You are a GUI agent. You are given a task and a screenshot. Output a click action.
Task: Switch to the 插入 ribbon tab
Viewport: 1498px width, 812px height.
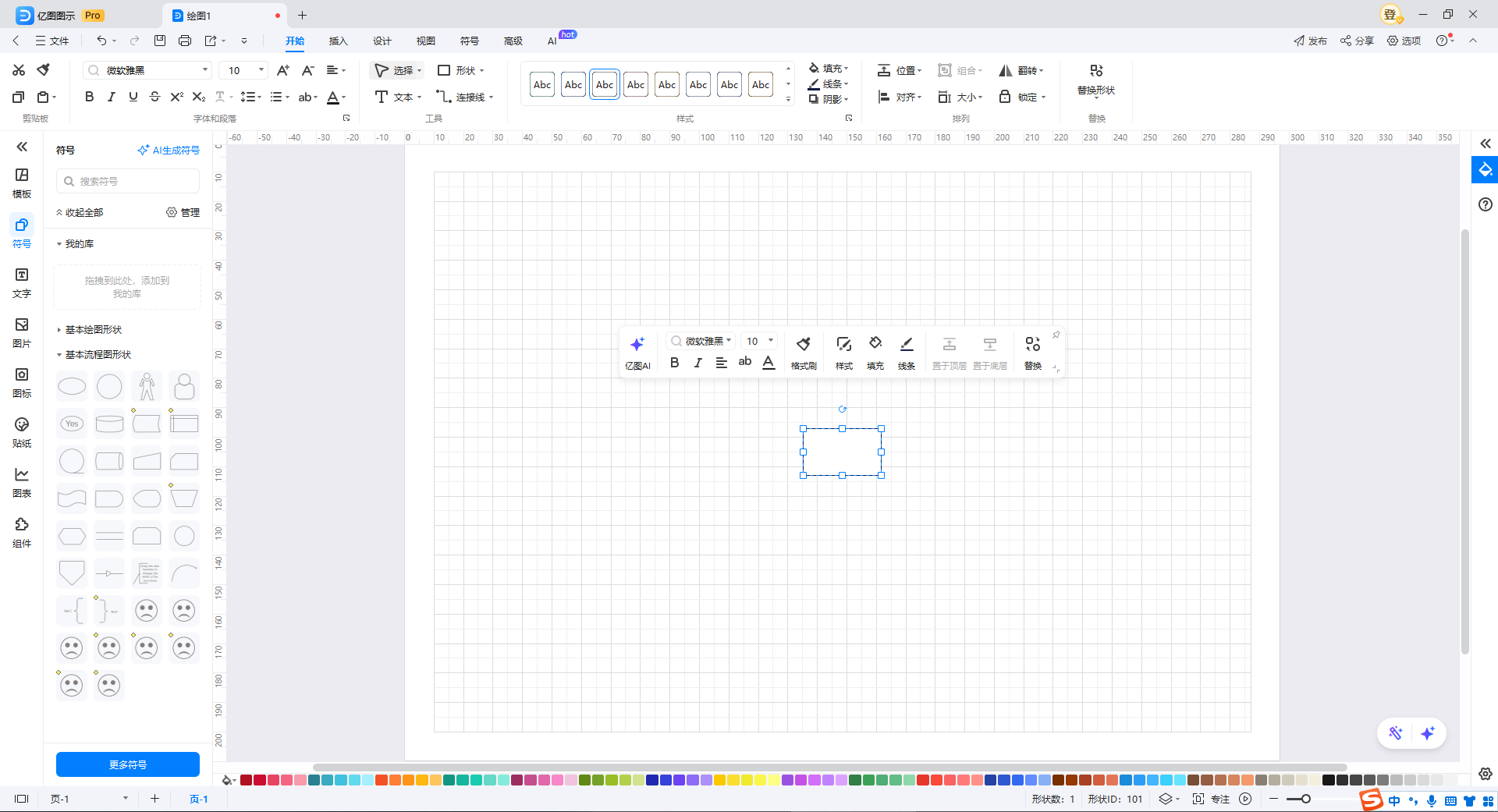(338, 41)
